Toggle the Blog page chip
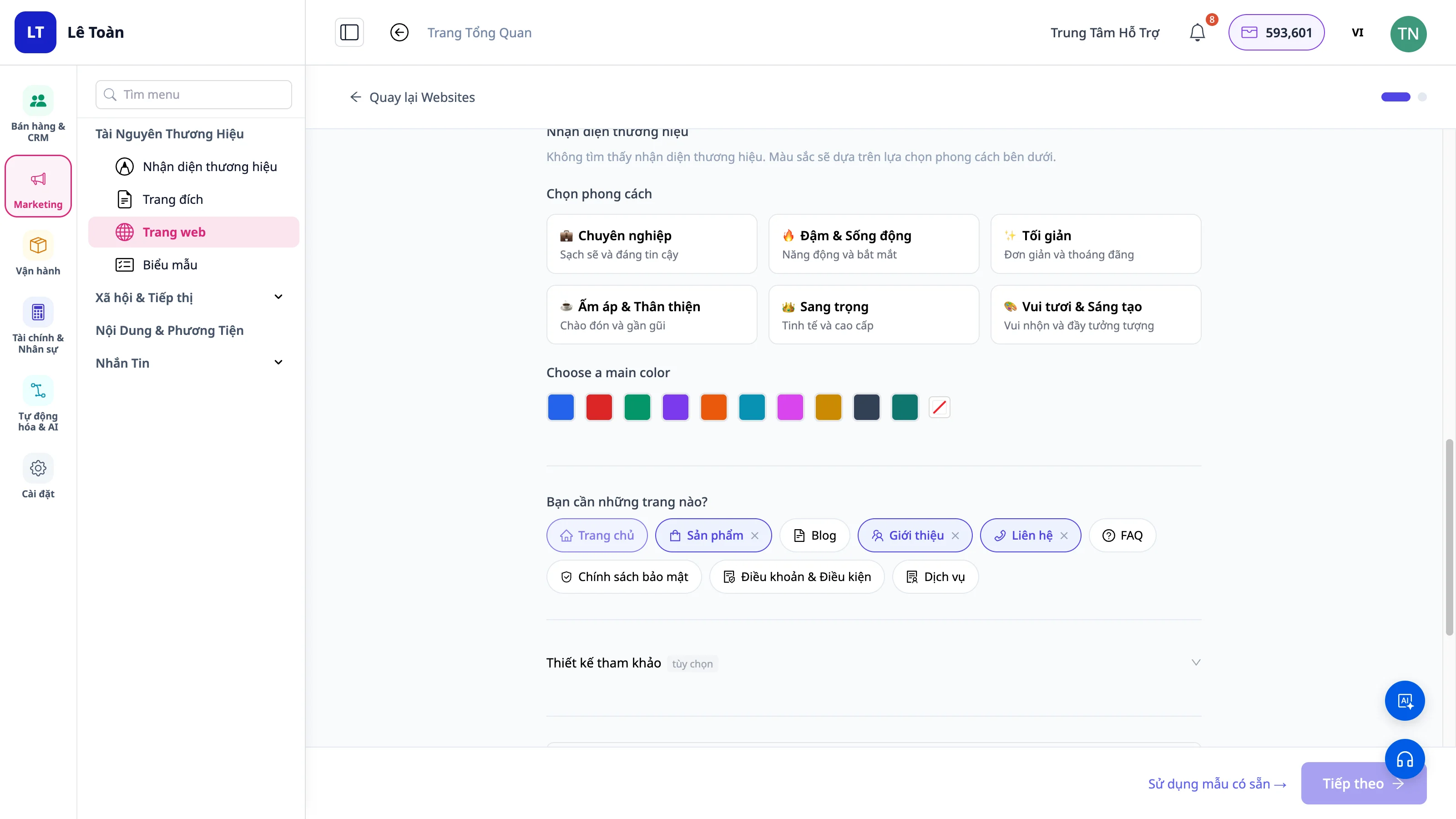Screen dimensions: 1456x819 [x=814, y=535]
